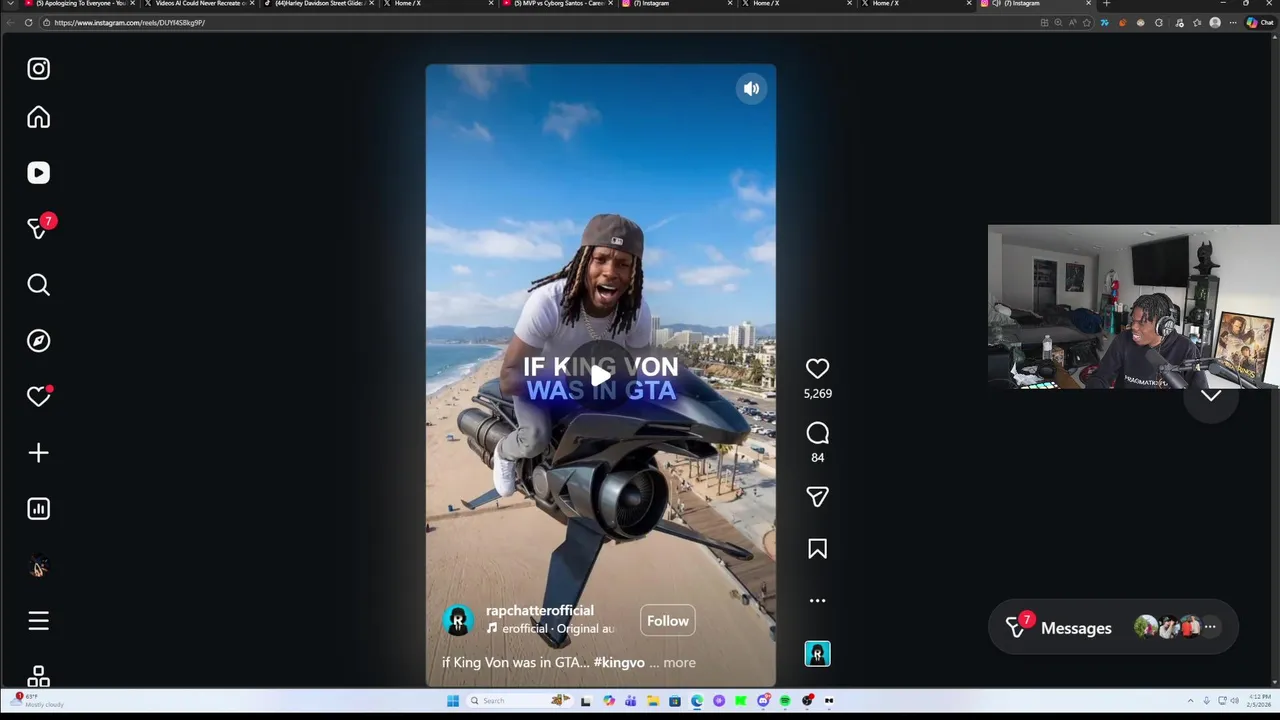
Task: Open Microsoft Store from taskbar
Action: point(675,701)
